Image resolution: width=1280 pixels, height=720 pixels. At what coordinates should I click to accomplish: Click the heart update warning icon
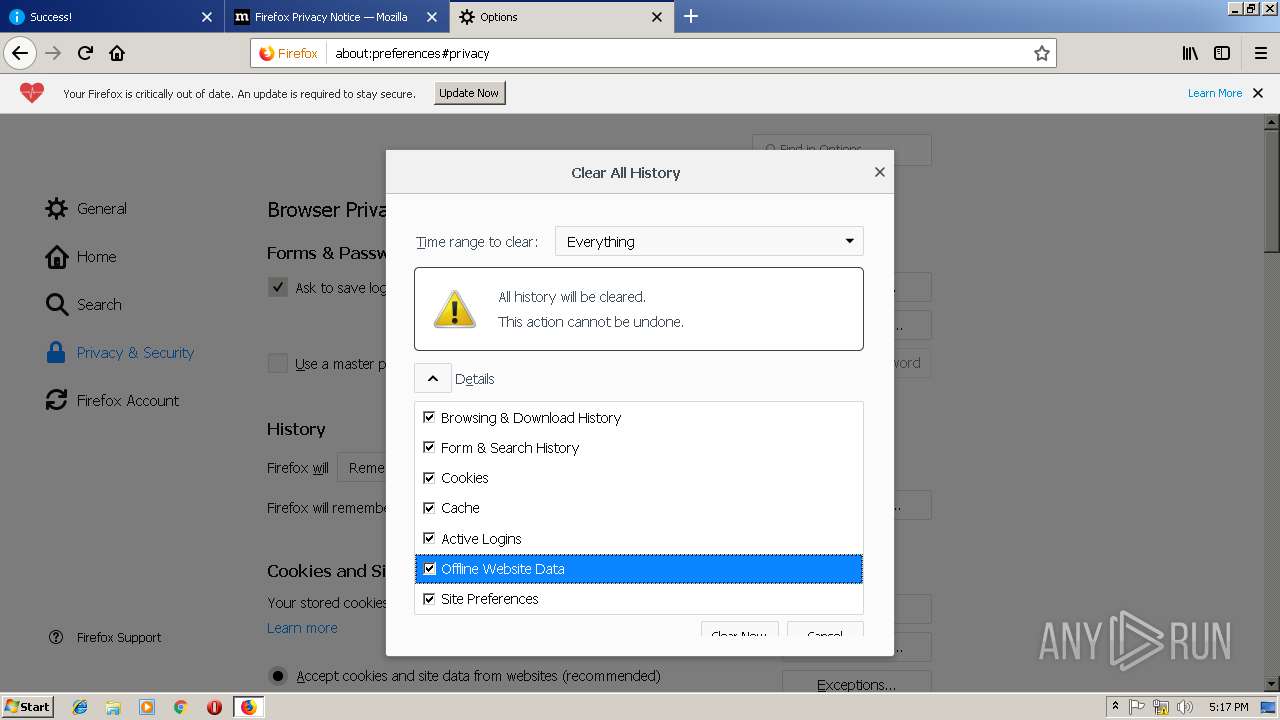pyautogui.click(x=32, y=93)
